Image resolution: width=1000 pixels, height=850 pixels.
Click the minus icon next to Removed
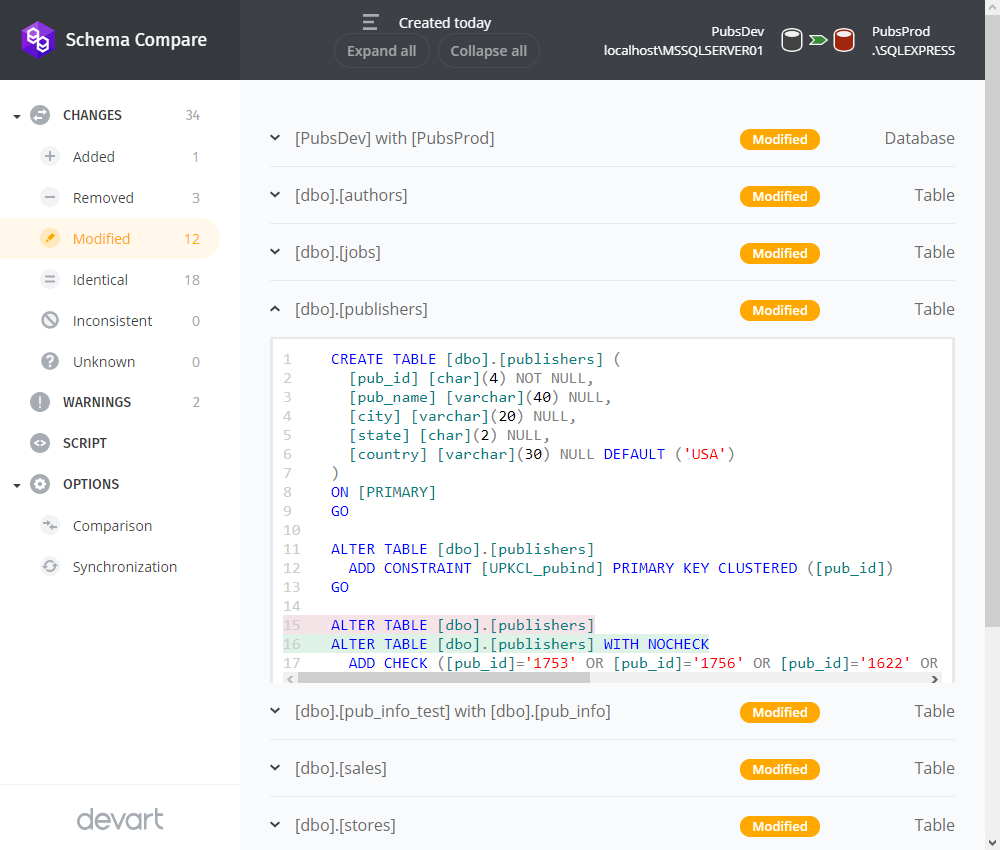[x=50, y=197]
